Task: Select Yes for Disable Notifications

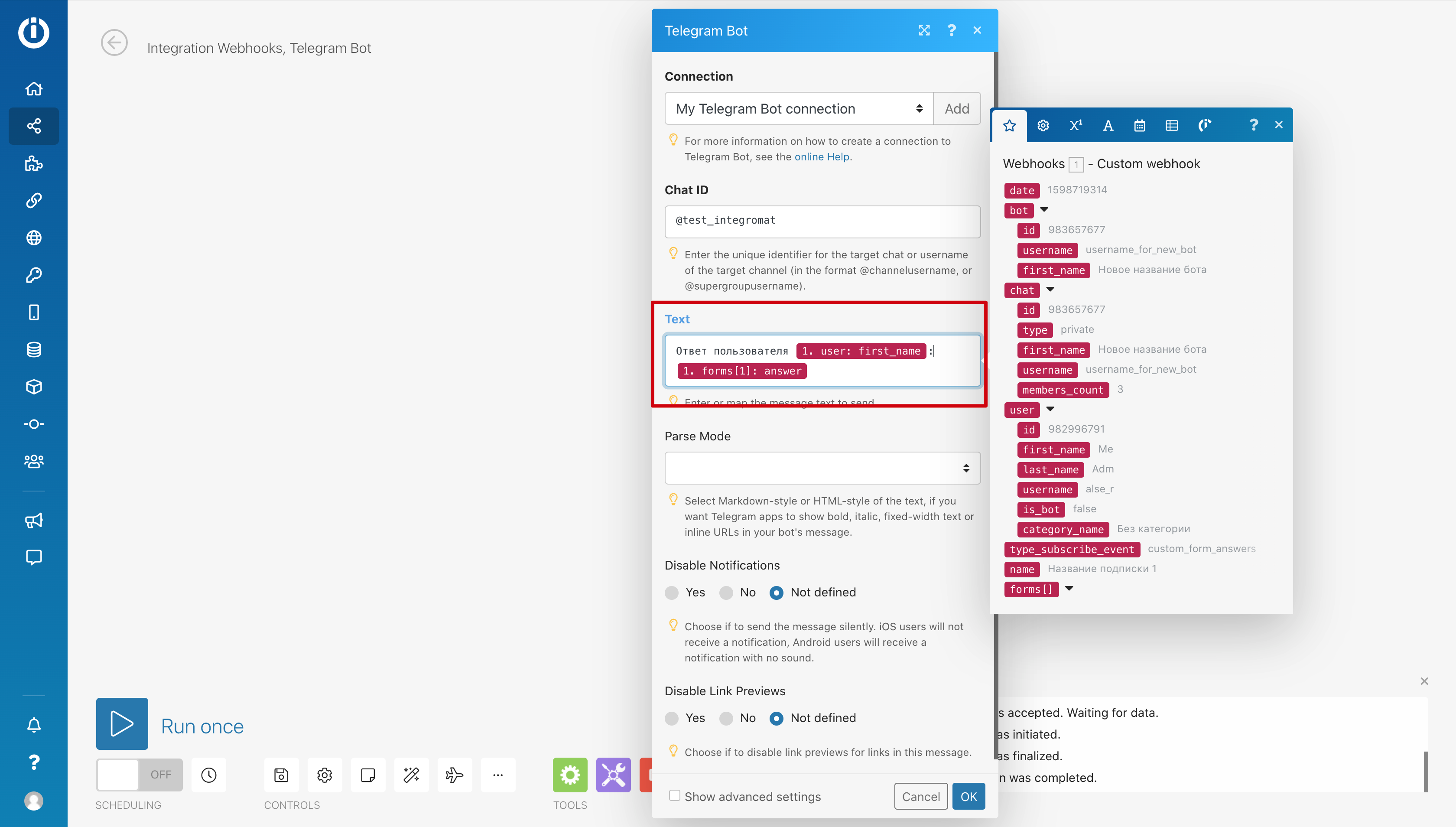Action: pyautogui.click(x=672, y=593)
